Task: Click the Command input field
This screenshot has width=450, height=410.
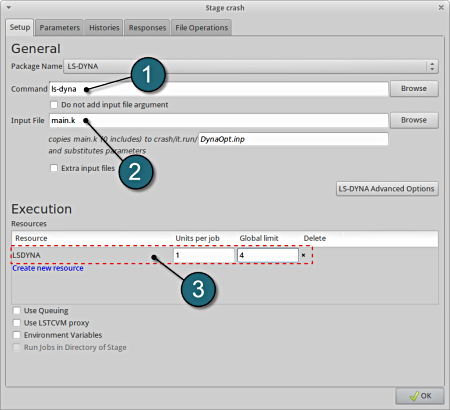Action: (219, 89)
